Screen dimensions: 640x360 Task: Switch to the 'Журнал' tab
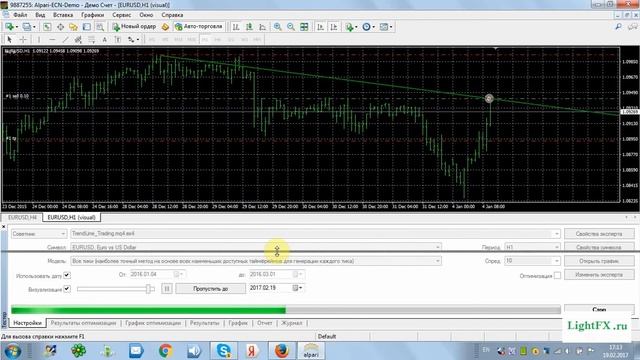pyautogui.click(x=291, y=323)
